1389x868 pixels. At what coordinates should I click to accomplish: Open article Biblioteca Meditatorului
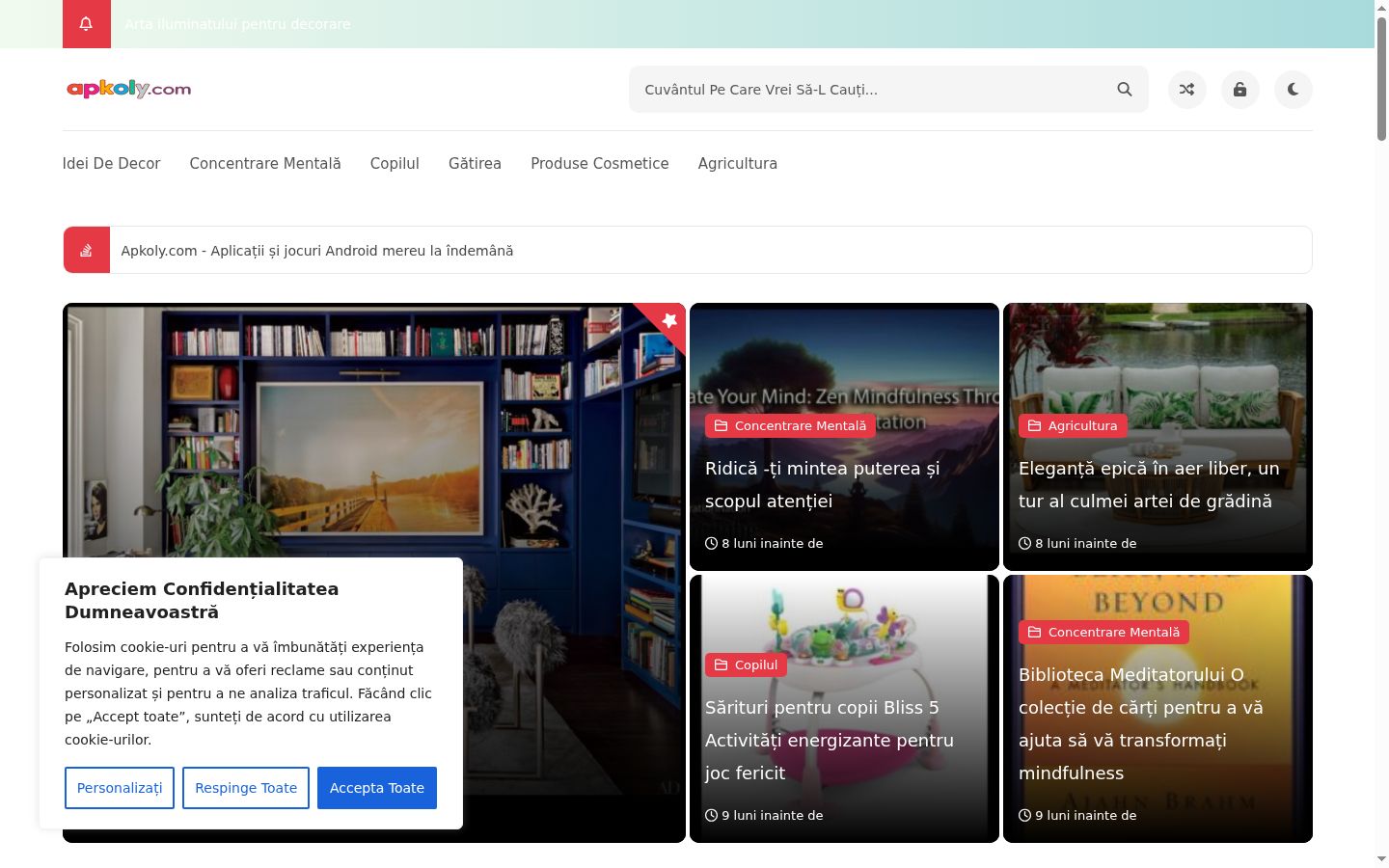(x=1141, y=724)
